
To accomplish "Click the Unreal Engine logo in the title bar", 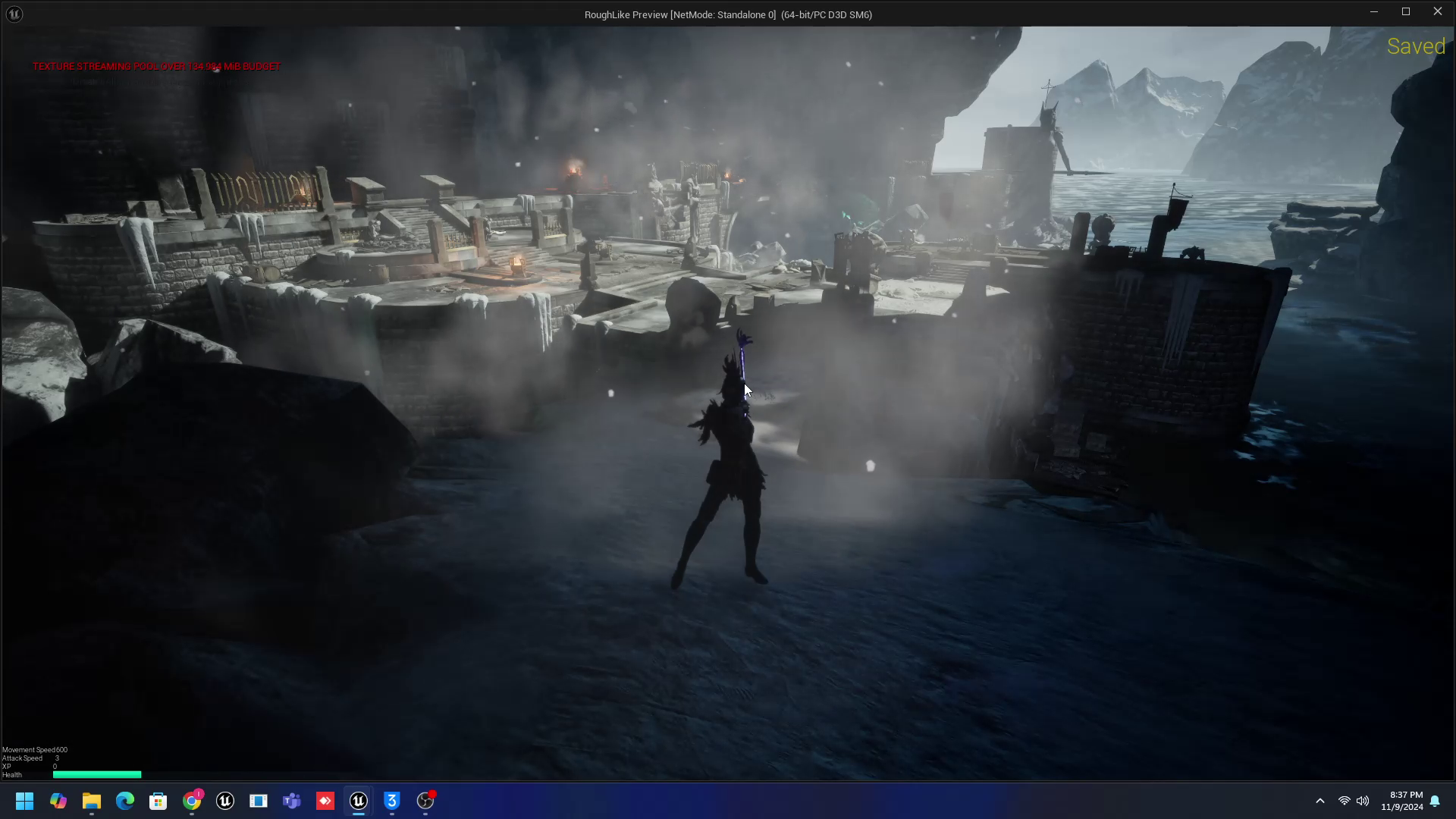I will click(14, 14).
